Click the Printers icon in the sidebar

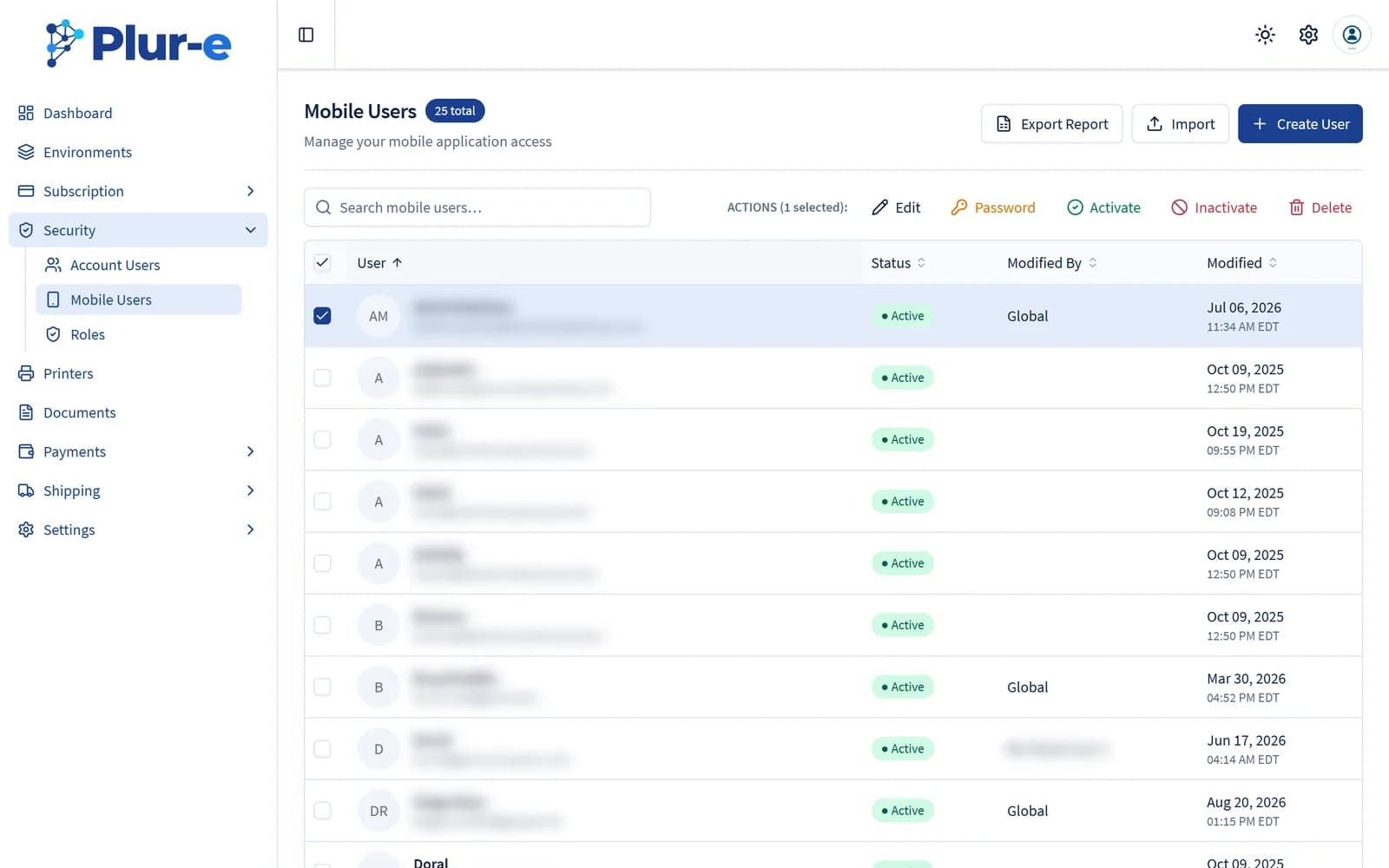tap(26, 373)
